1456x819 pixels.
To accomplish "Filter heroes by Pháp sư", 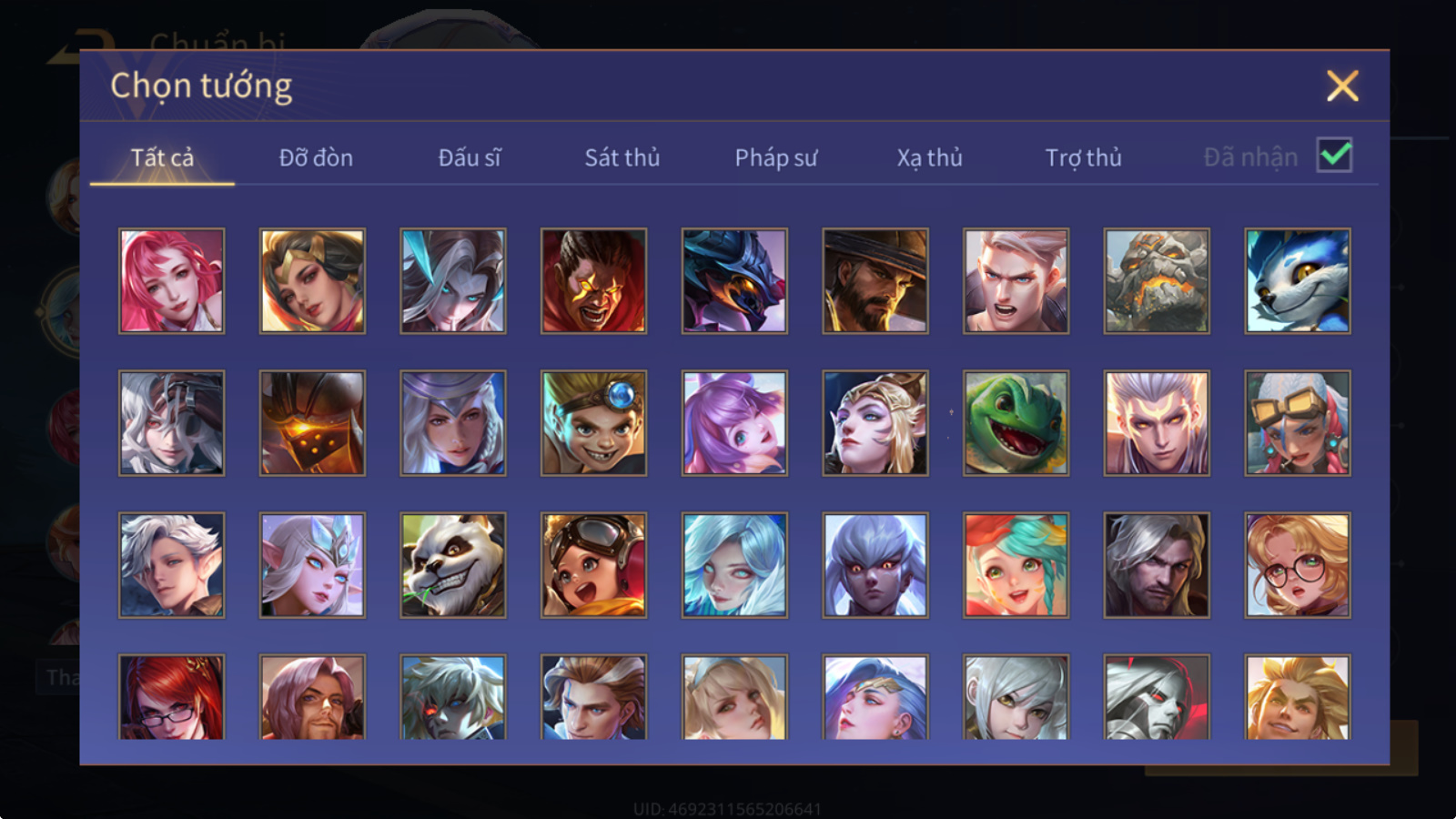I will 776,157.
